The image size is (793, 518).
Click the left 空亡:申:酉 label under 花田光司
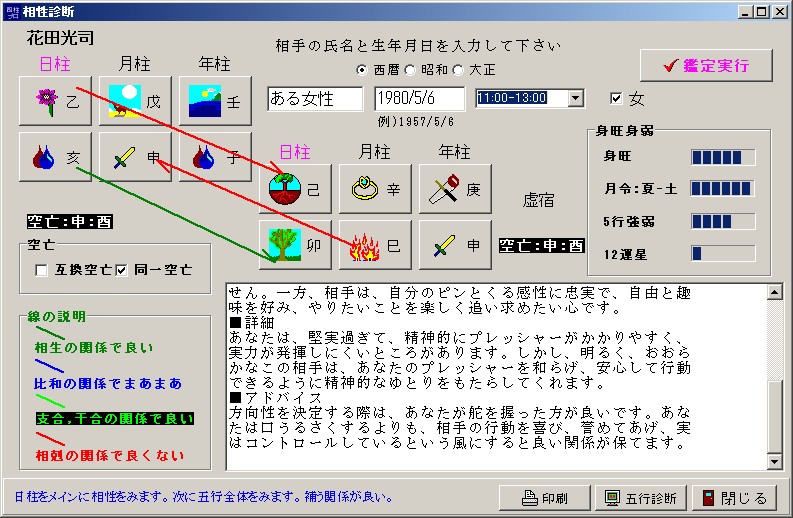pyautogui.click(x=70, y=222)
